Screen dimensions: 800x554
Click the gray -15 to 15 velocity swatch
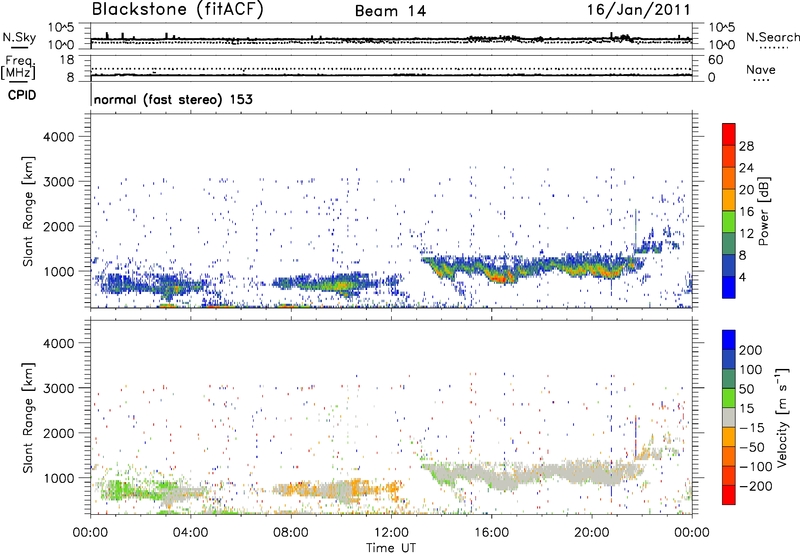pos(729,417)
